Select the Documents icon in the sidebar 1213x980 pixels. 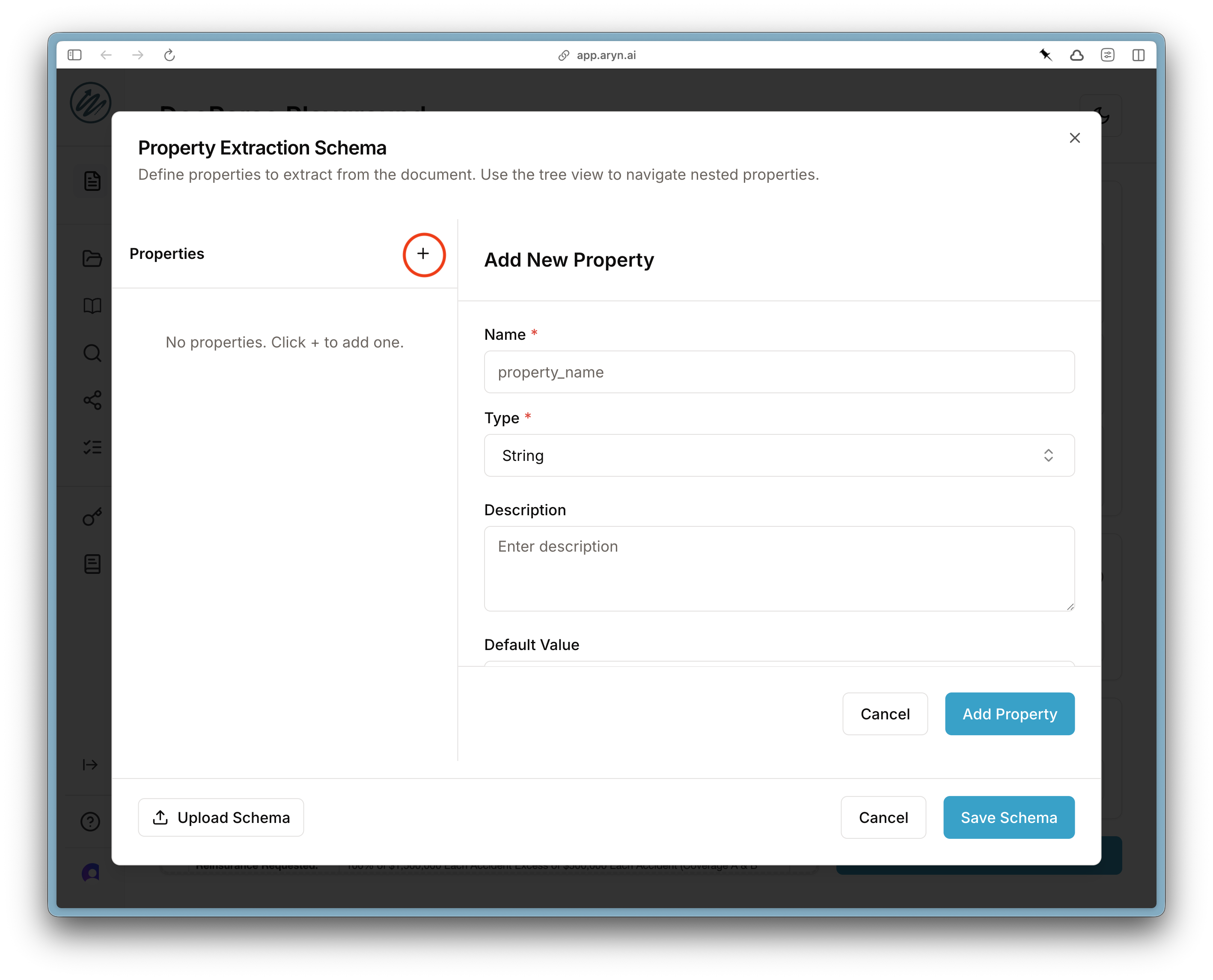point(92,181)
